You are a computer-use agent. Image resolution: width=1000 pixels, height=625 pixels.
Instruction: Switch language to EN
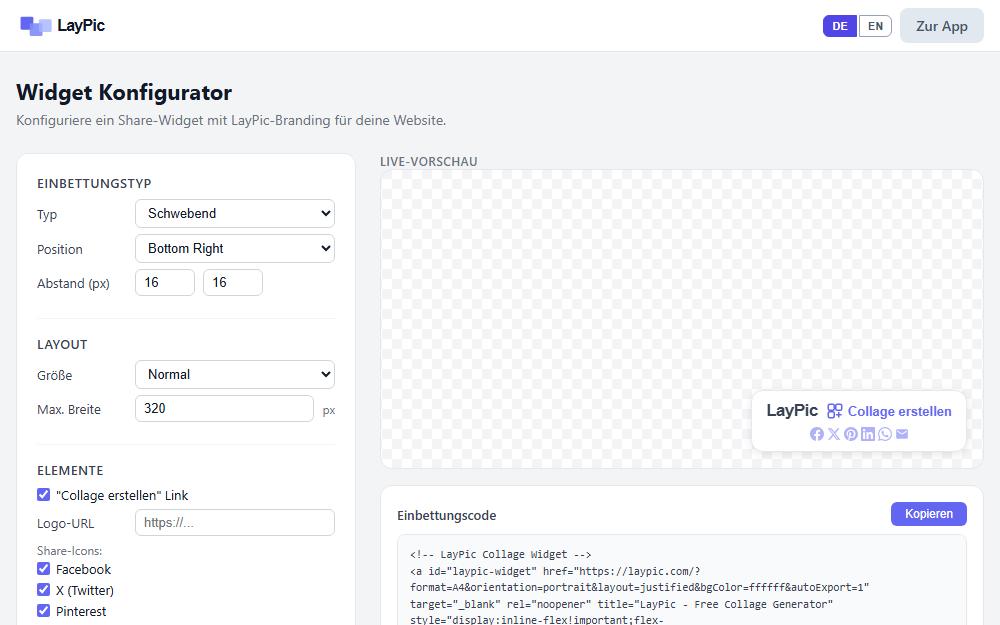[875, 26]
